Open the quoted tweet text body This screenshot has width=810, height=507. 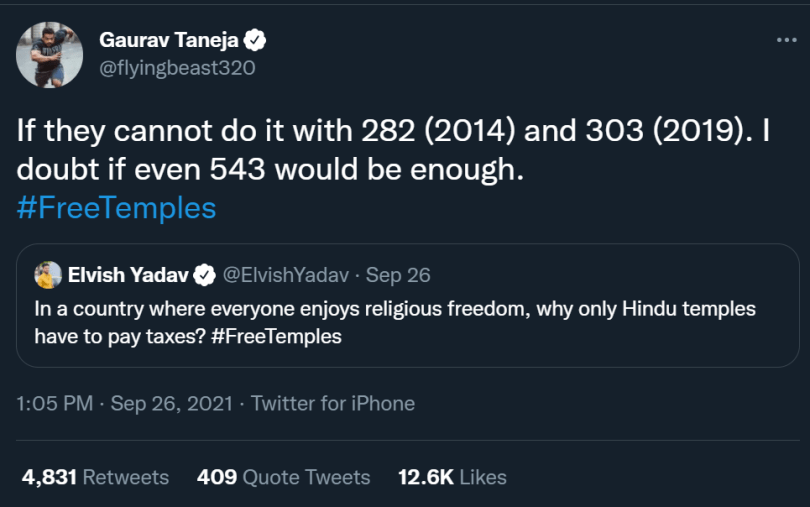395,322
